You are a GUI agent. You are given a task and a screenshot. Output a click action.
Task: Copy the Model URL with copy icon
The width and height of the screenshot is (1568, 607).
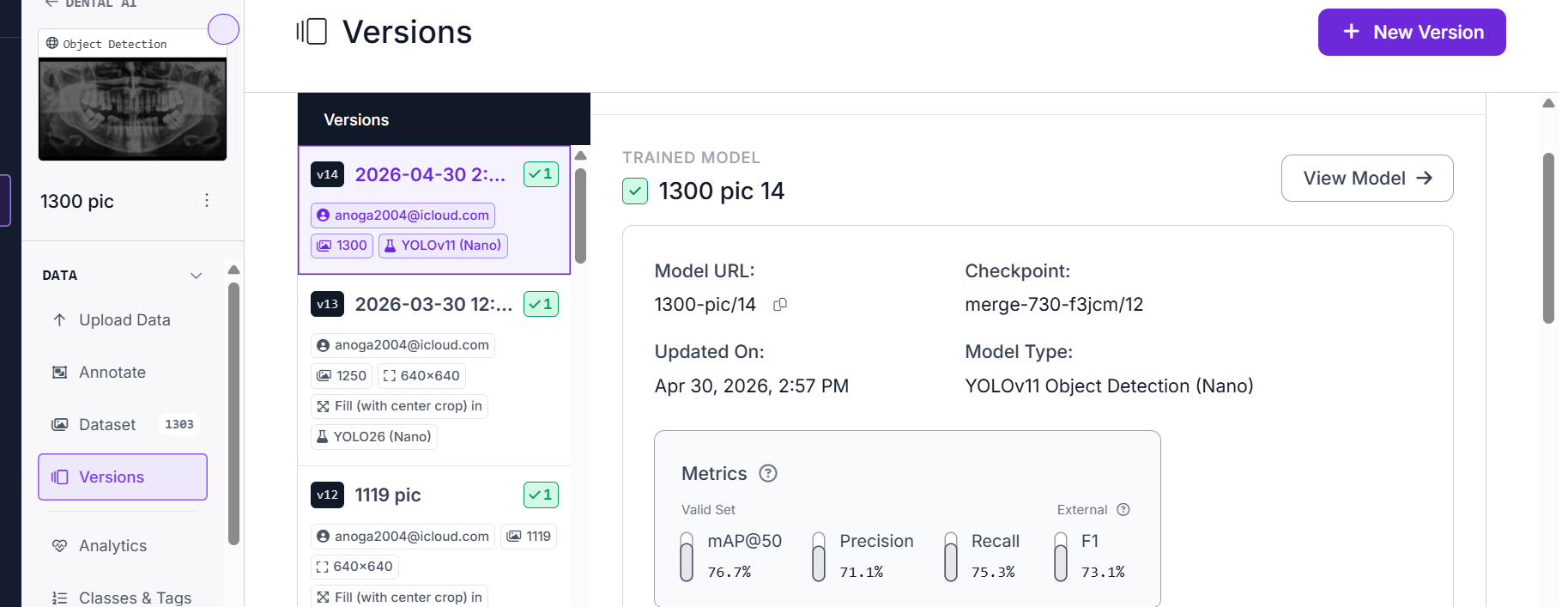[x=780, y=305]
